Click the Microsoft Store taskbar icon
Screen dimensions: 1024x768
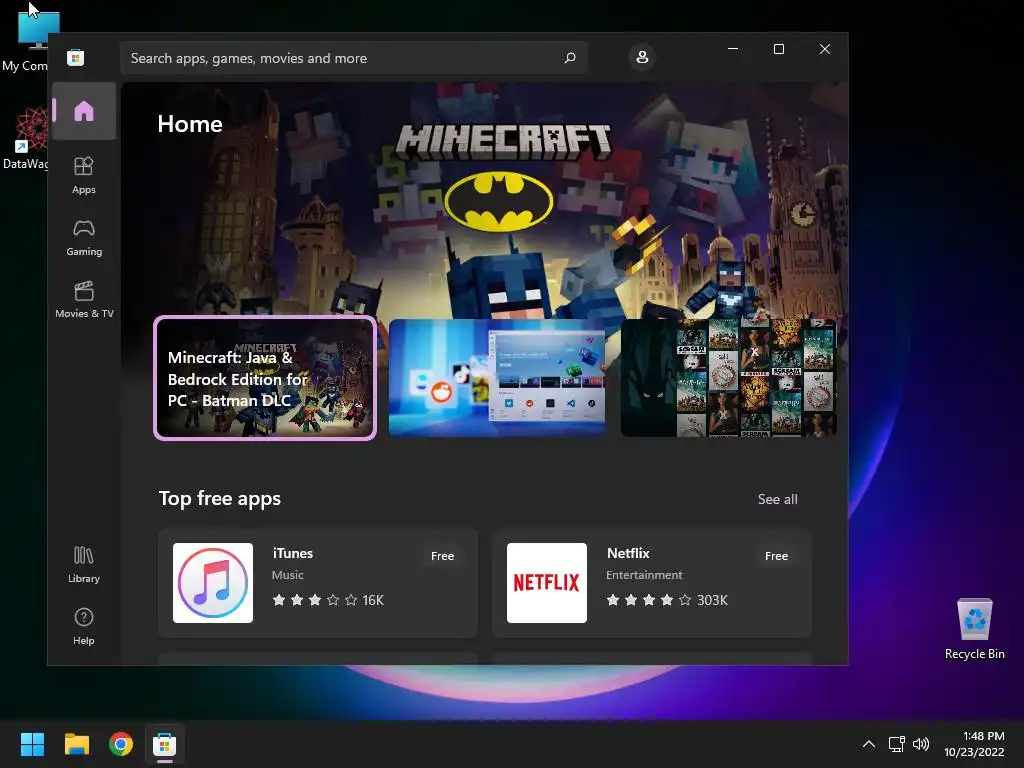click(165, 744)
